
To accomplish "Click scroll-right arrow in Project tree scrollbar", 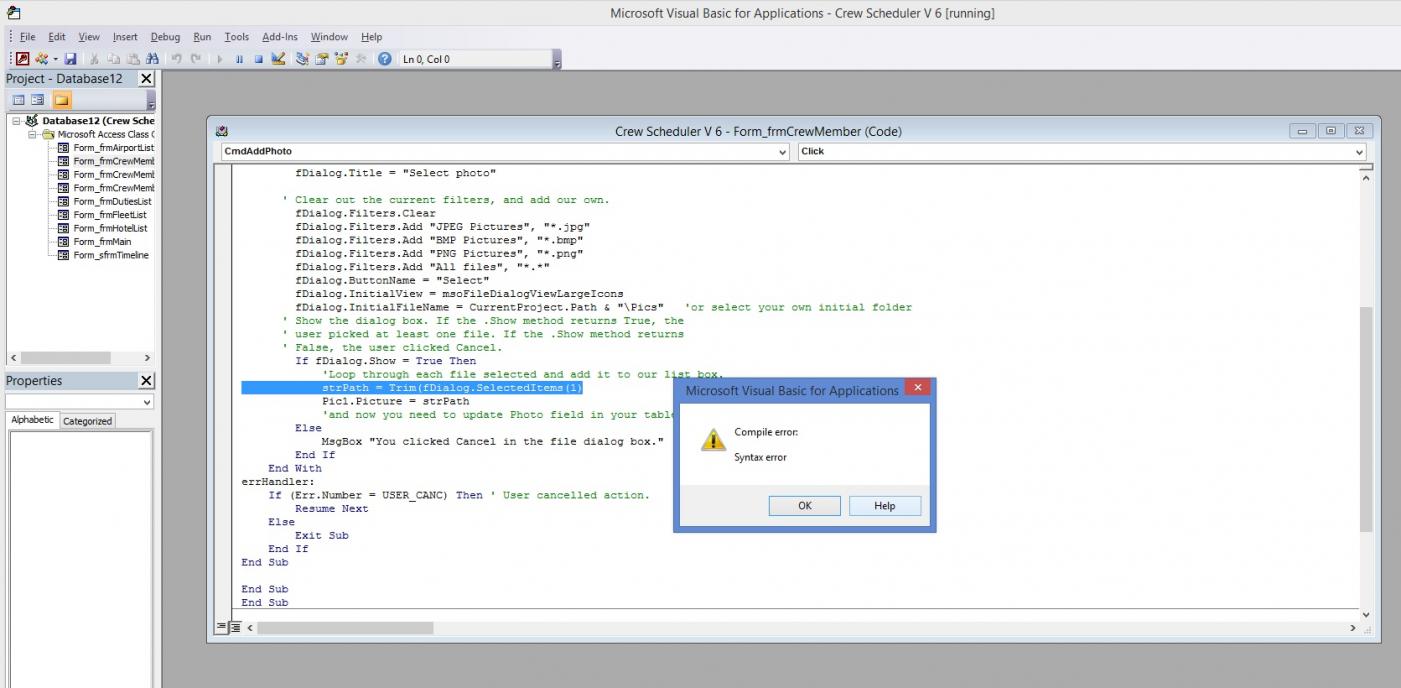I will click(x=147, y=358).
